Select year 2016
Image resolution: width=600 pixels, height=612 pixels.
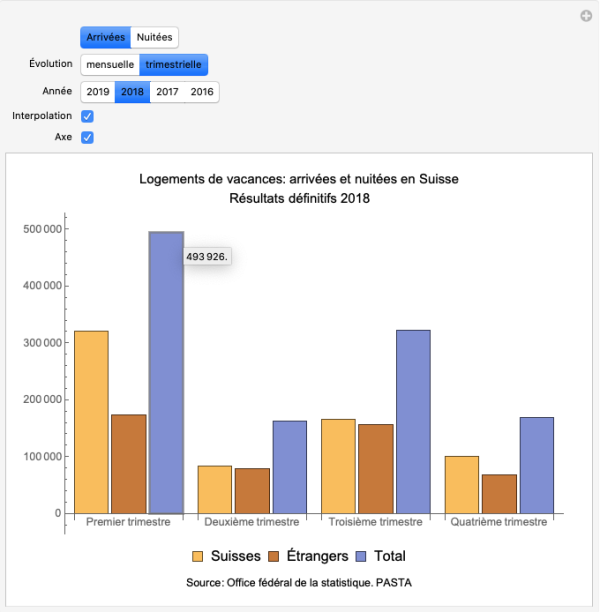coord(201,91)
